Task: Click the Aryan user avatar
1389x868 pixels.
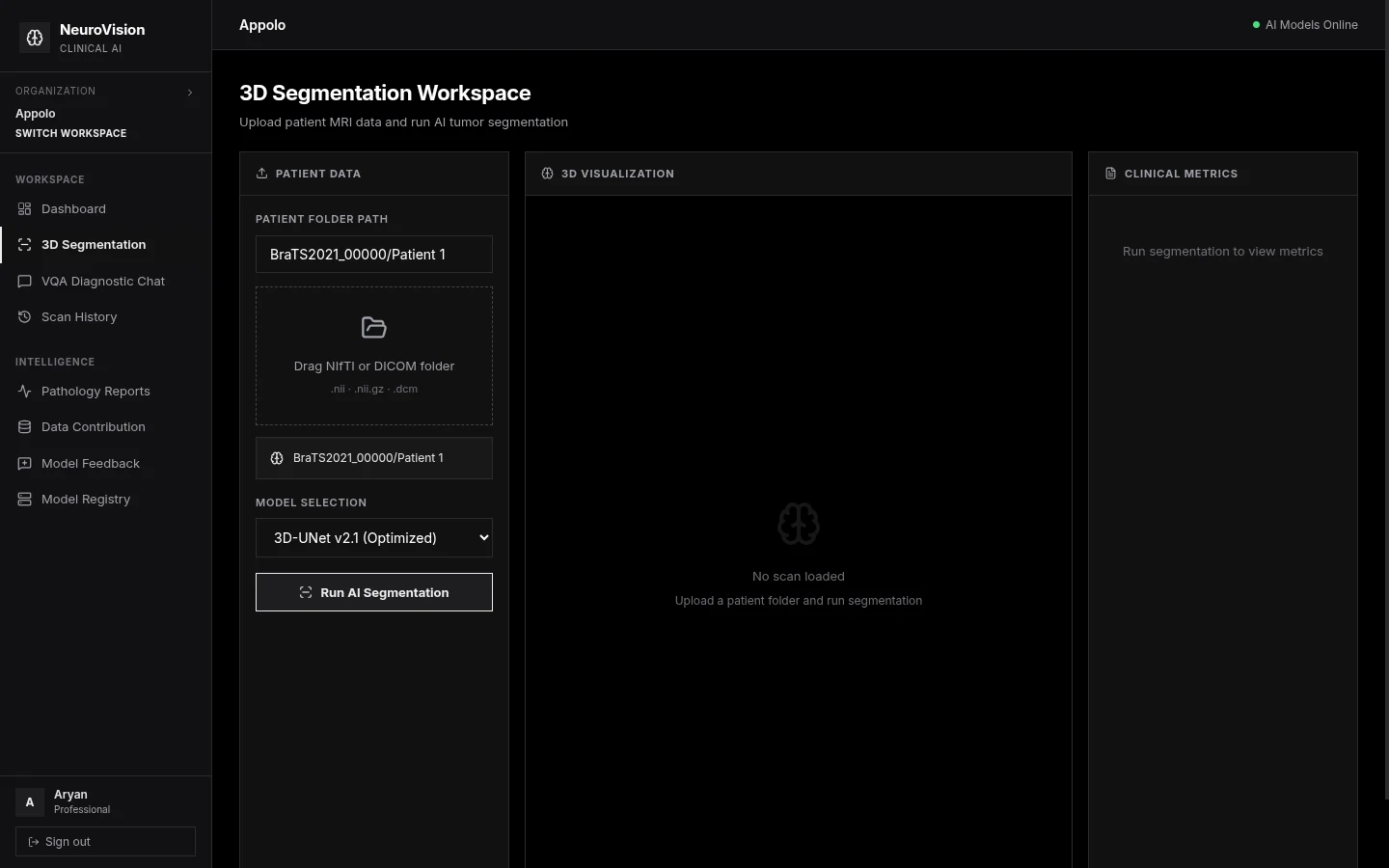Action: click(x=30, y=802)
